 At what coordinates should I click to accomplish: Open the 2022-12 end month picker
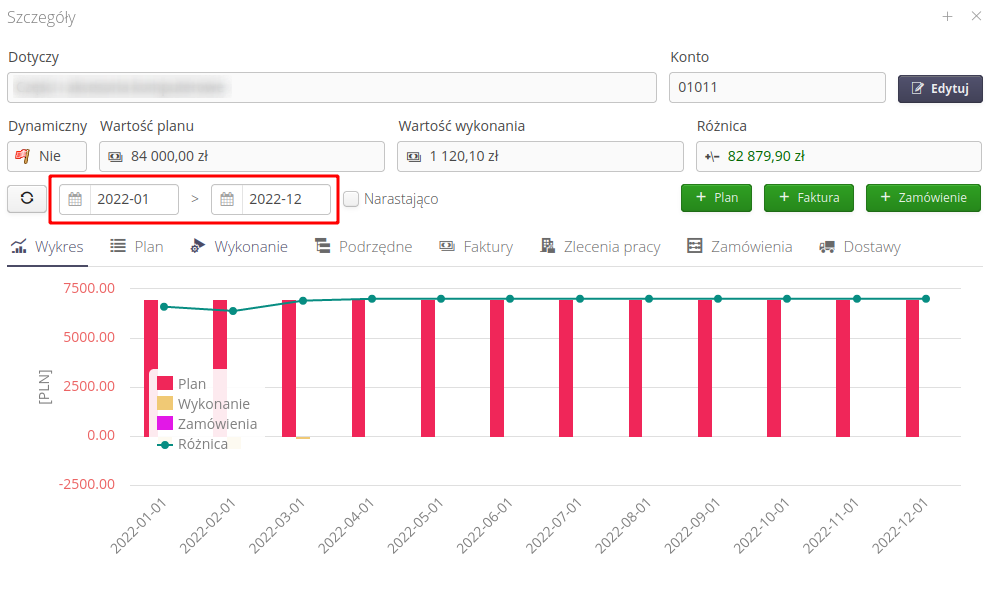286,199
